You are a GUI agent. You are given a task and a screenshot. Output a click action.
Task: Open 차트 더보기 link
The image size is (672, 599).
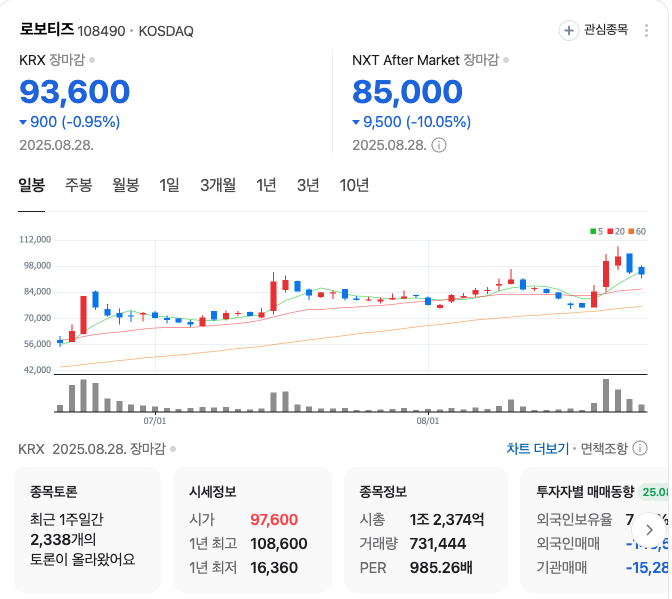(538, 449)
